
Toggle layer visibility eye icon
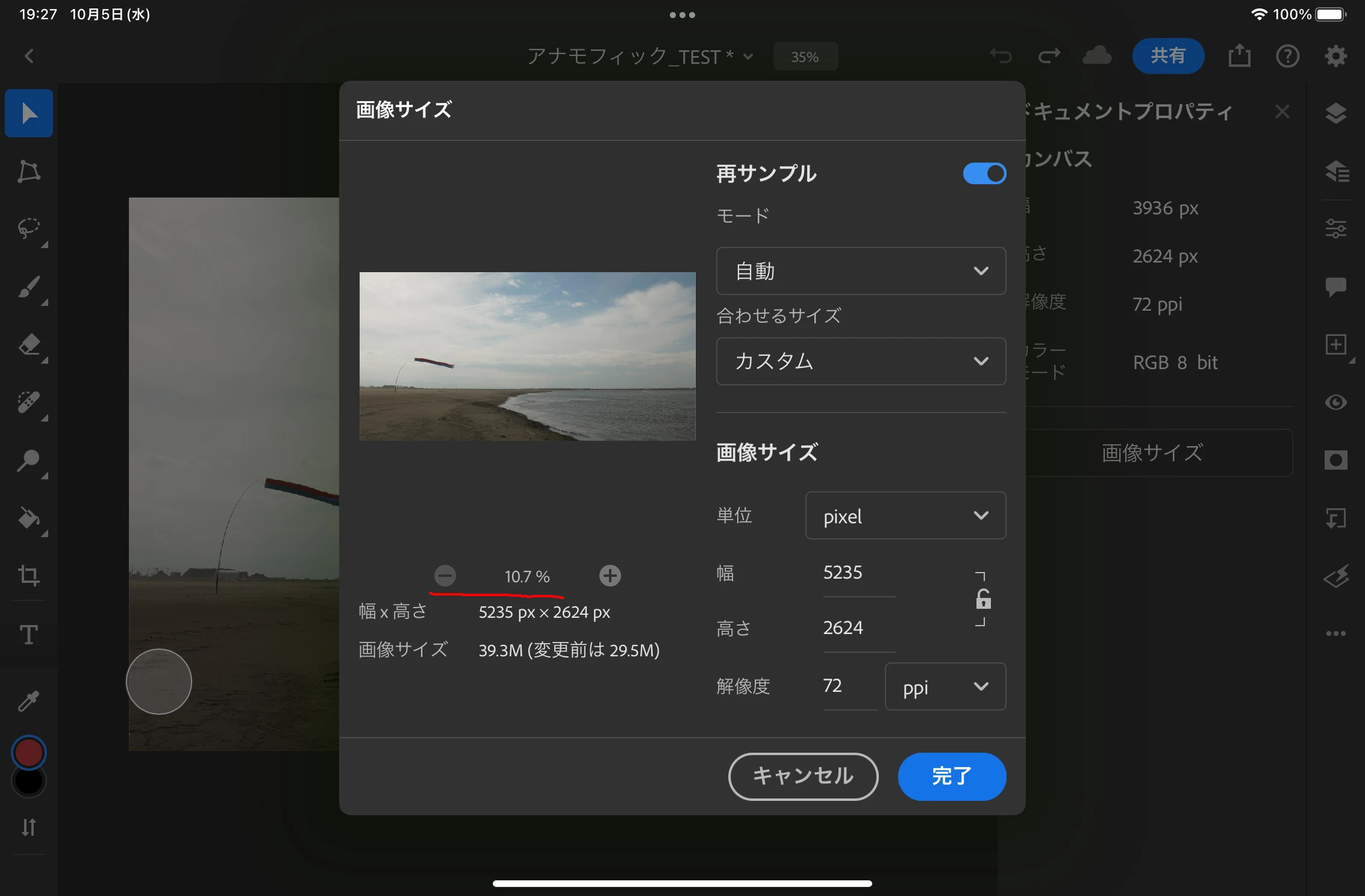point(1335,402)
